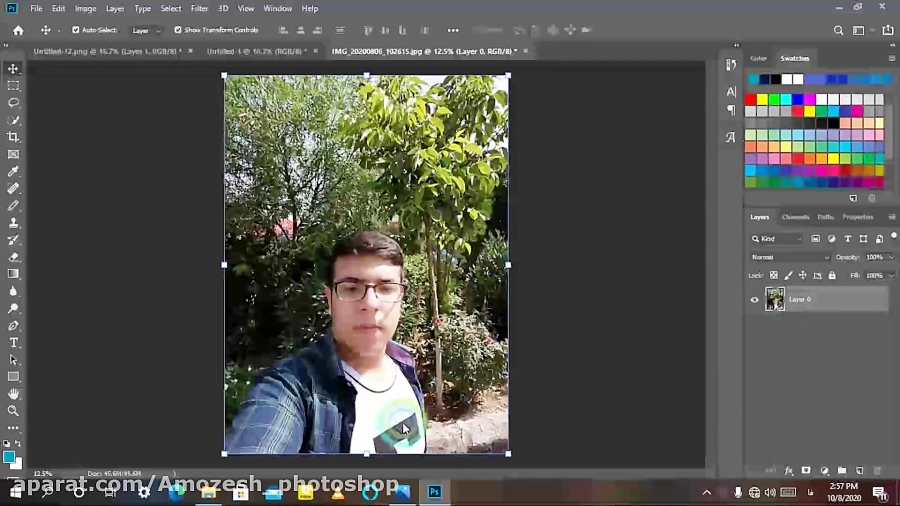900x506 pixels.
Task: Select the Layer 0 thumbnail
Action: [x=775, y=299]
